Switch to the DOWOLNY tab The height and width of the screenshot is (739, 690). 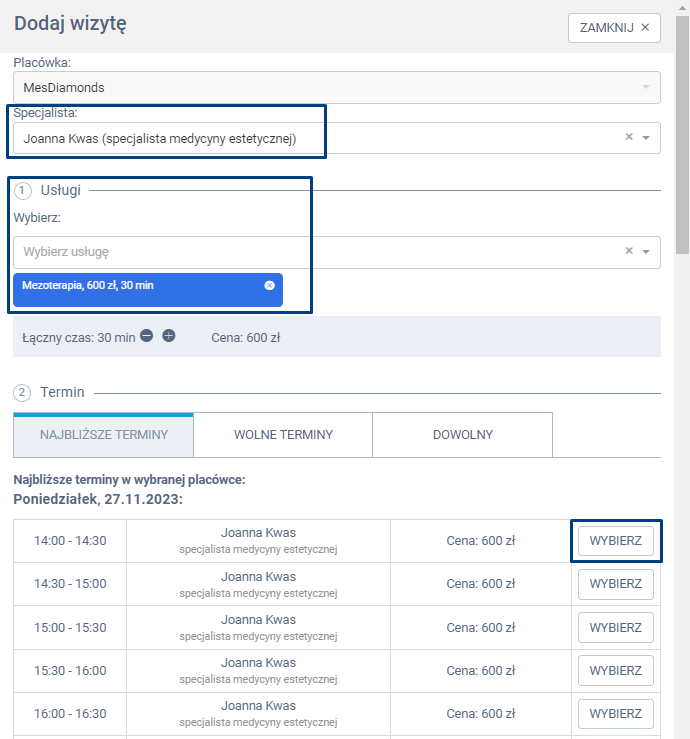[x=462, y=435]
